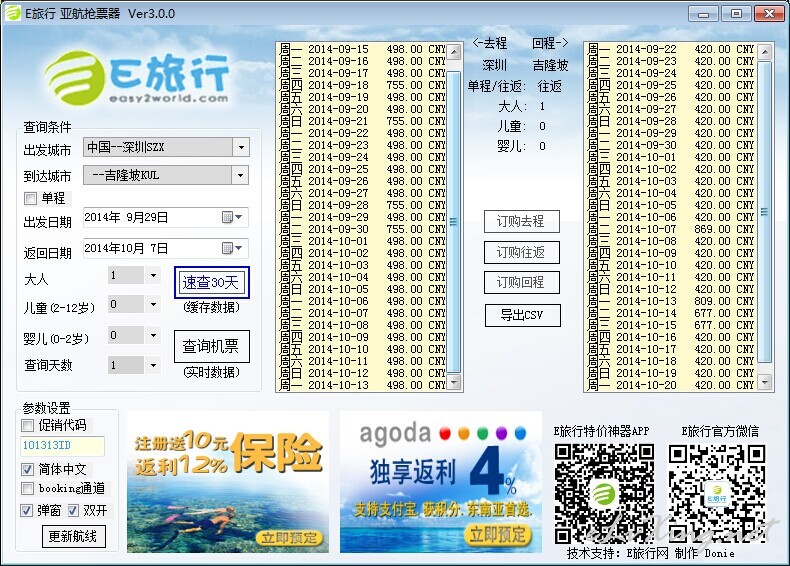The width and height of the screenshot is (790, 566).
Task: Open the insurance 保险 ad banner
Action: 228,482
